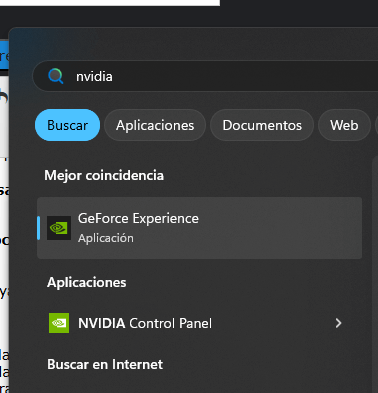378x393 pixels.
Task: Click the "Aplicación" subtitle under GeForce Experience
Action: 106,238
